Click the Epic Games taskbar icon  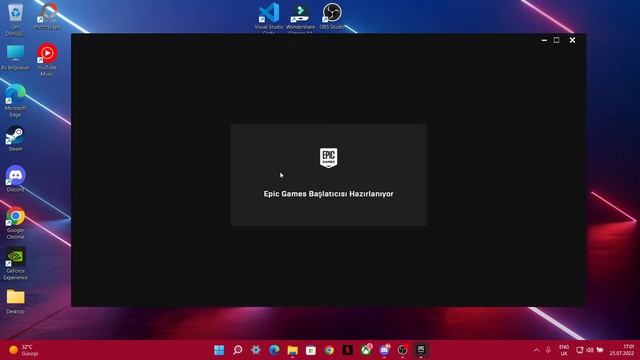pos(421,350)
